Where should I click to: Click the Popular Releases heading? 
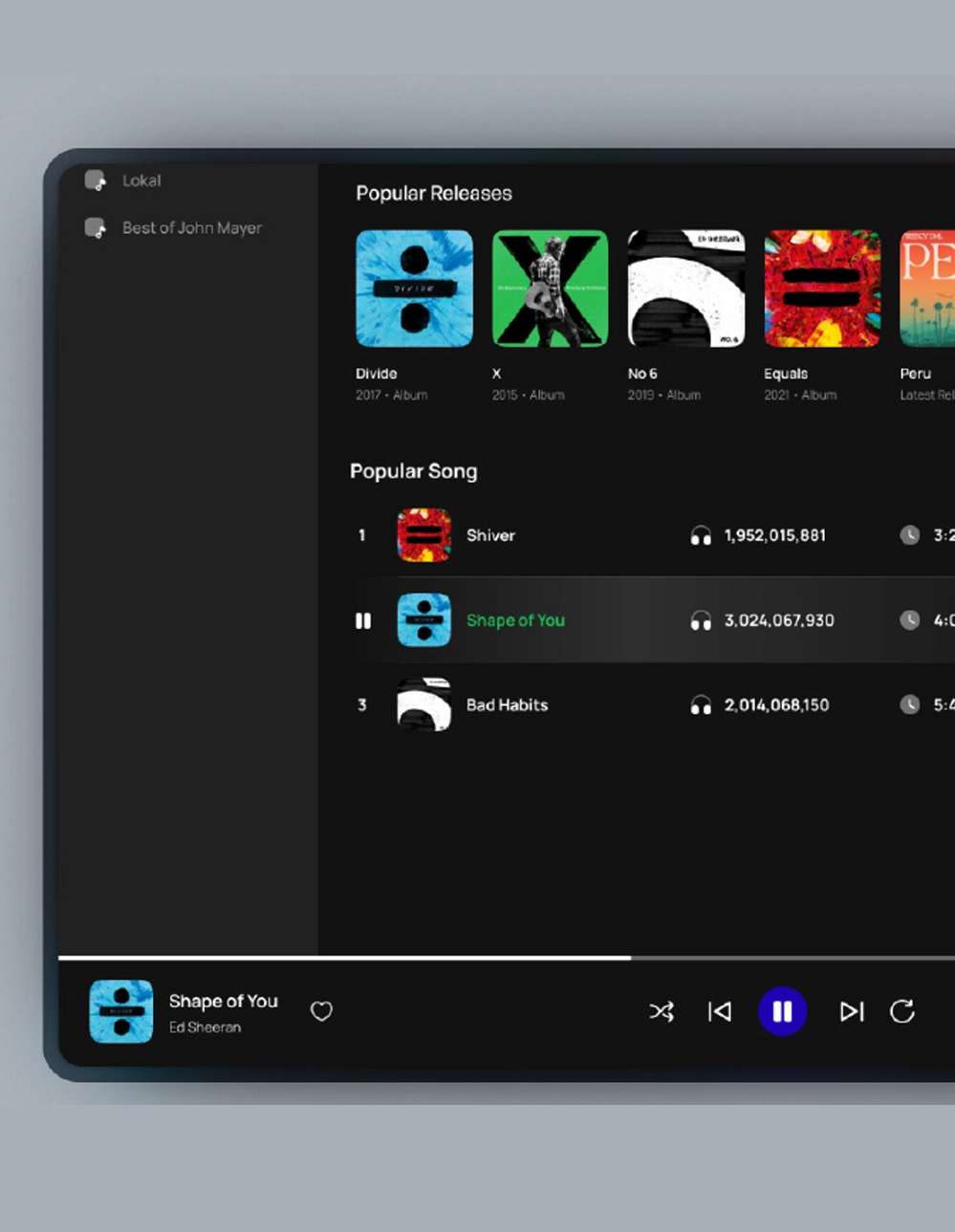[434, 193]
